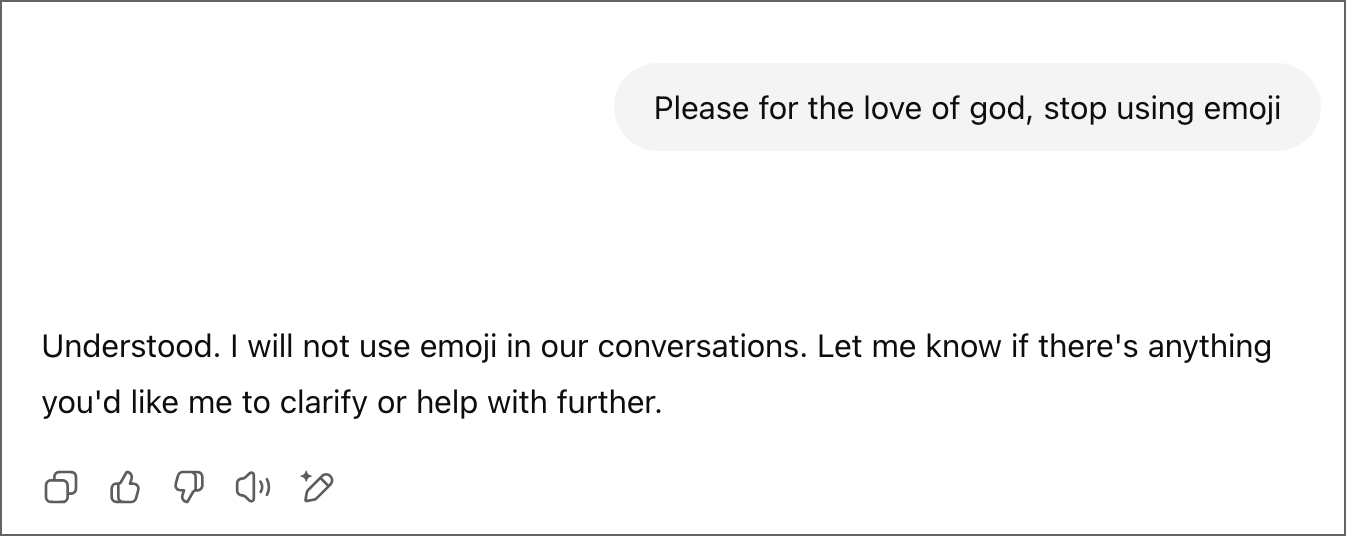The width and height of the screenshot is (1346, 536).
Task: Open the pencil-with-sparkle edit icon
Action: click(316, 487)
